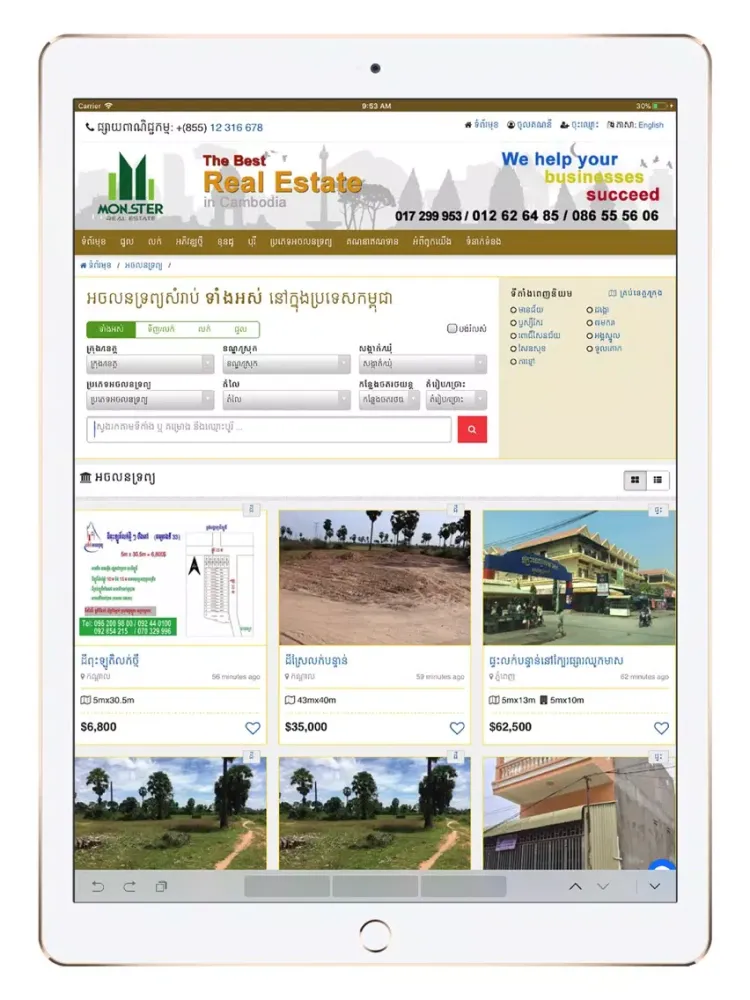Favorite the $35,000 listing with heart icon

pos(457,728)
